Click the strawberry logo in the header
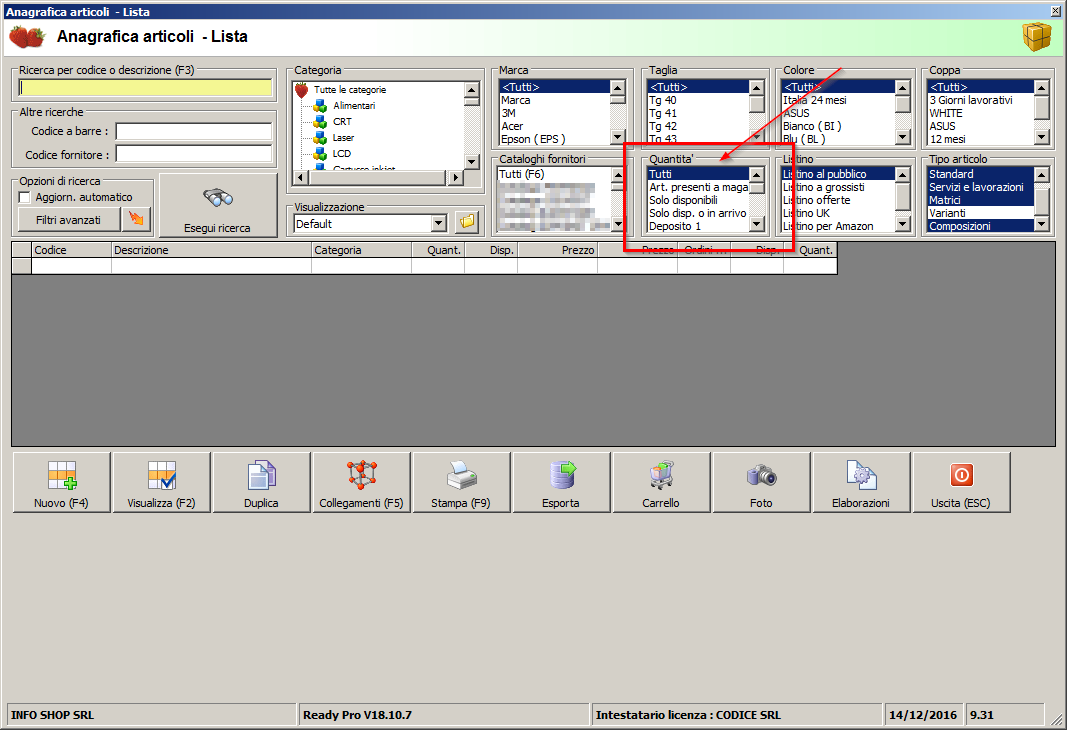This screenshot has height=730, width=1067. (27, 37)
